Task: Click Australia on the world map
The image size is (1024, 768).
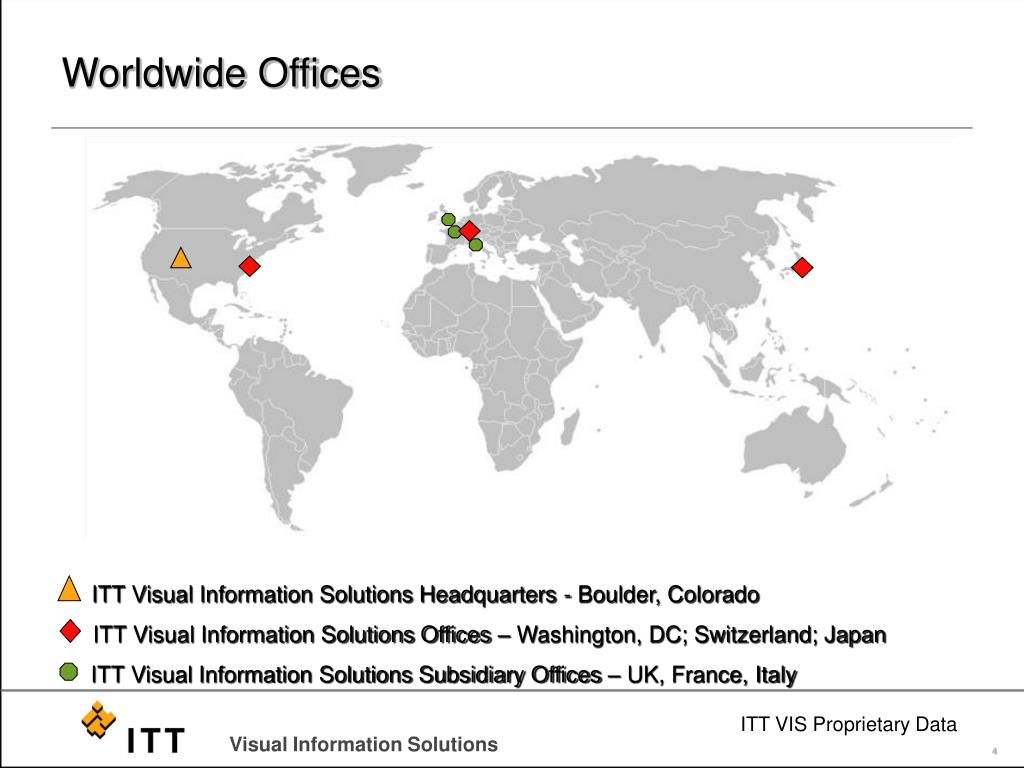Action: click(x=793, y=447)
